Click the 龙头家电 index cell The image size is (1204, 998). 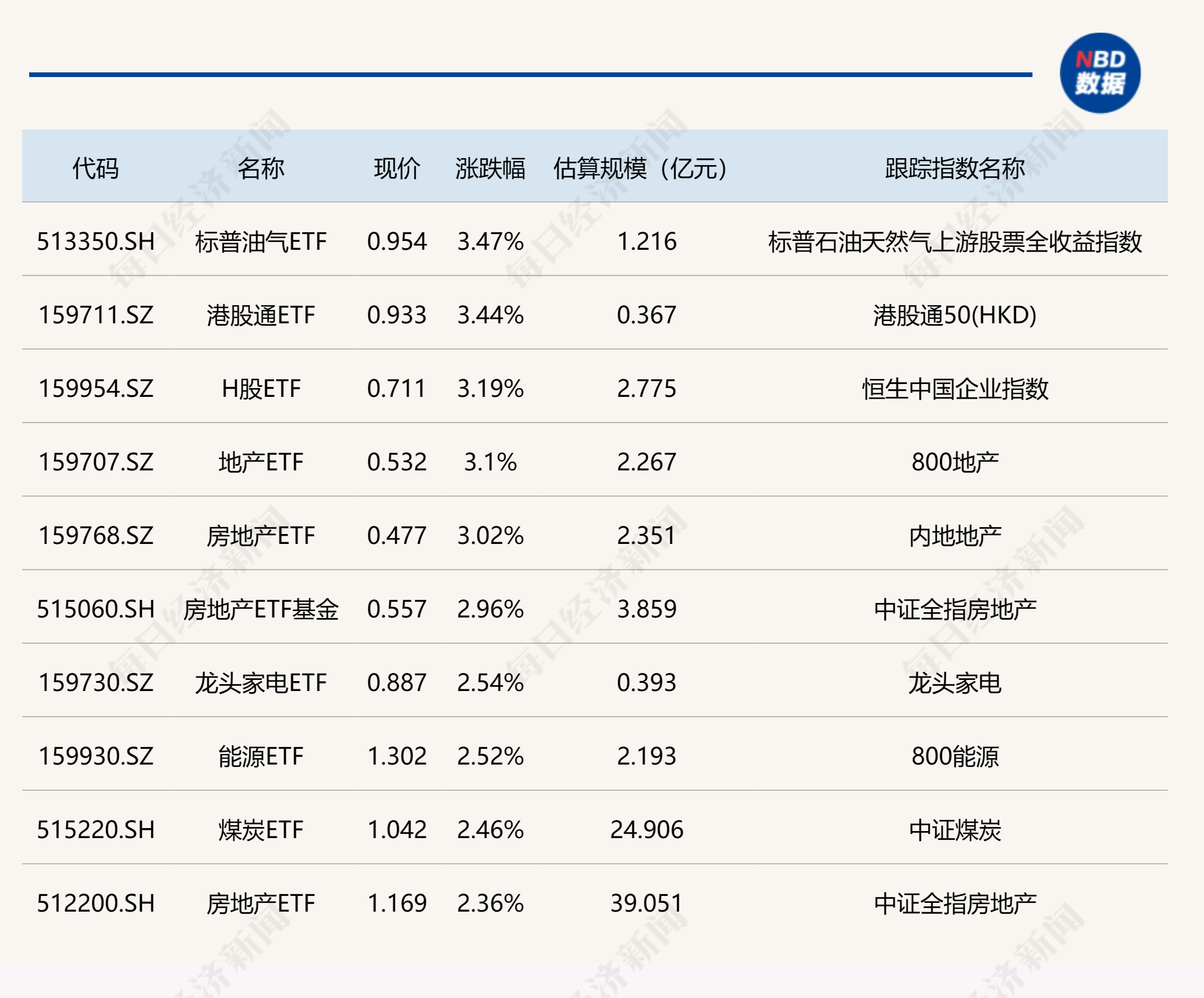955,683
